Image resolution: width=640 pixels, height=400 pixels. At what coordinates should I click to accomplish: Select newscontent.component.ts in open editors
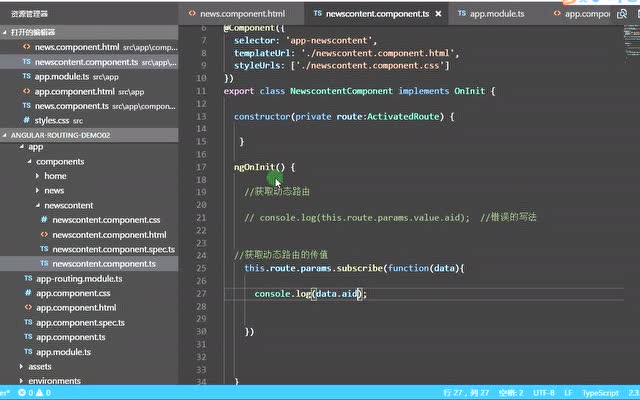[x=89, y=62]
